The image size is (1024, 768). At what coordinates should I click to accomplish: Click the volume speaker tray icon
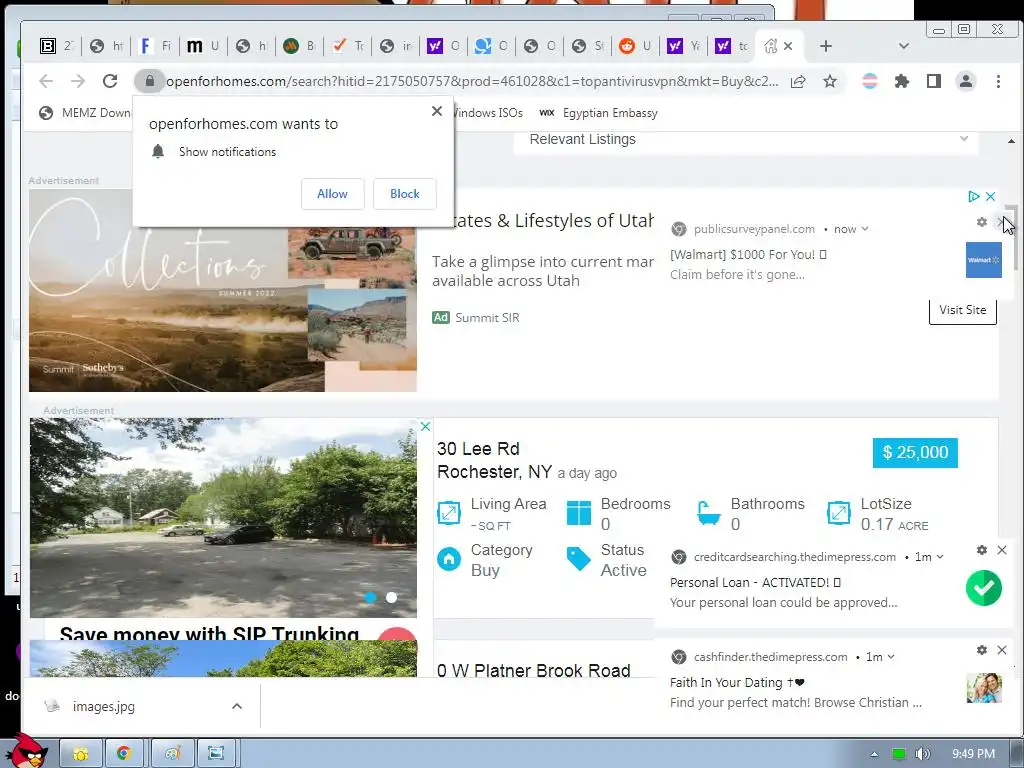click(922, 754)
